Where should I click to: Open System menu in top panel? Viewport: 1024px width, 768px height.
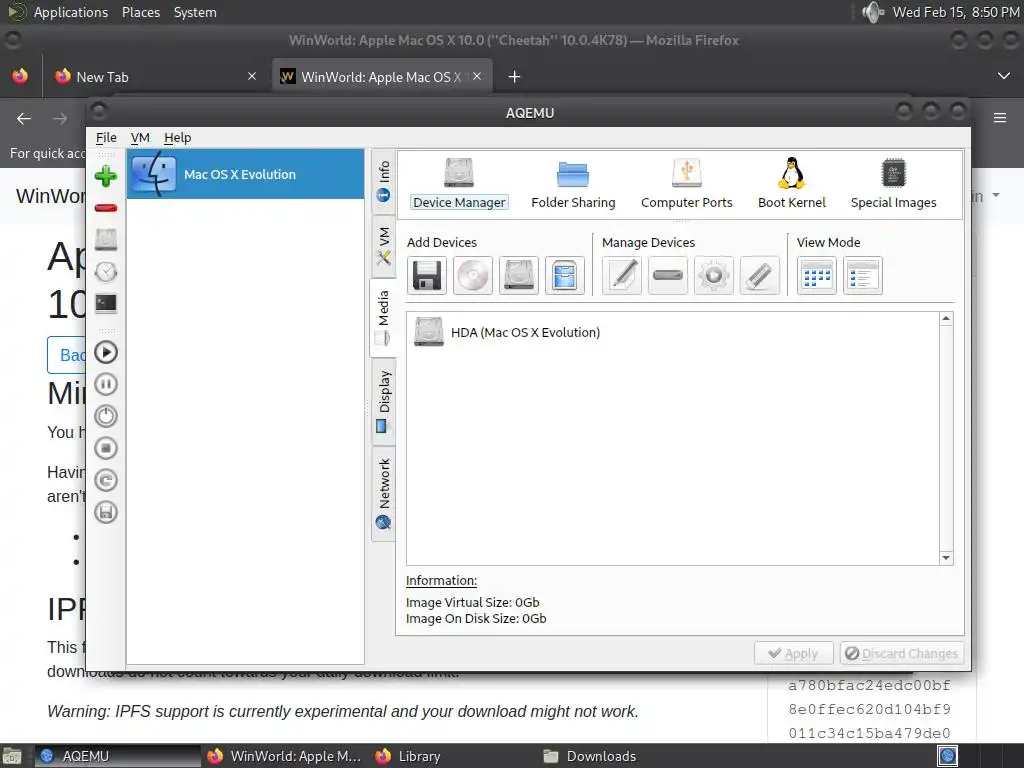(x=195, y=12)
